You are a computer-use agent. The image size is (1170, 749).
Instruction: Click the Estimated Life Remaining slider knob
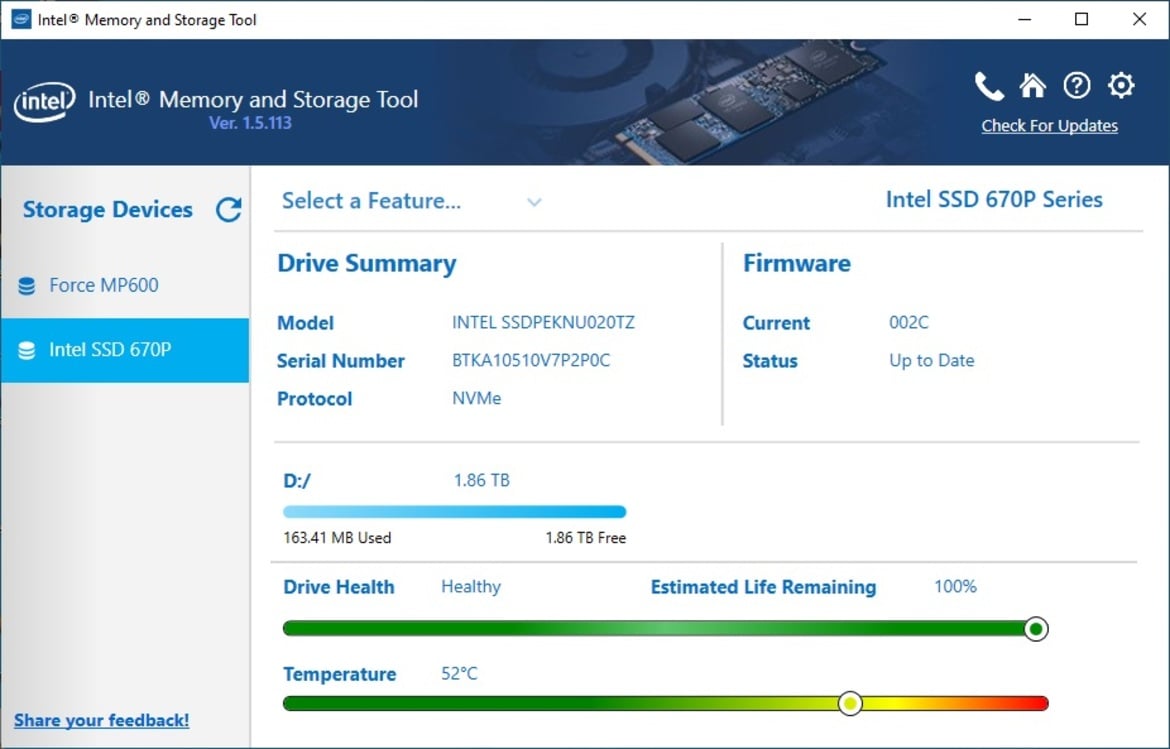(1036, 629)
